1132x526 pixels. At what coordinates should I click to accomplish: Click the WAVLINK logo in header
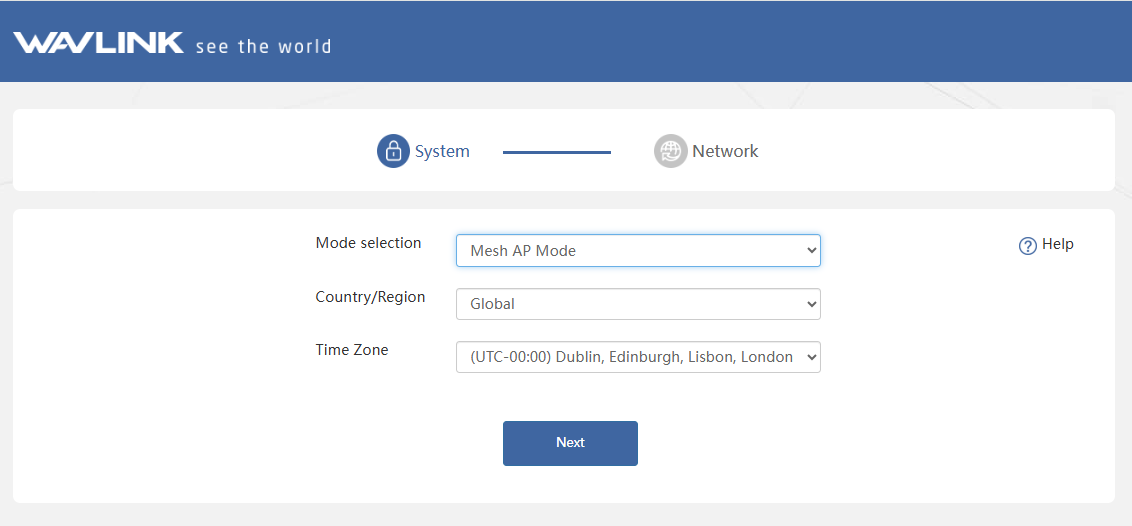tap(98, 43)
